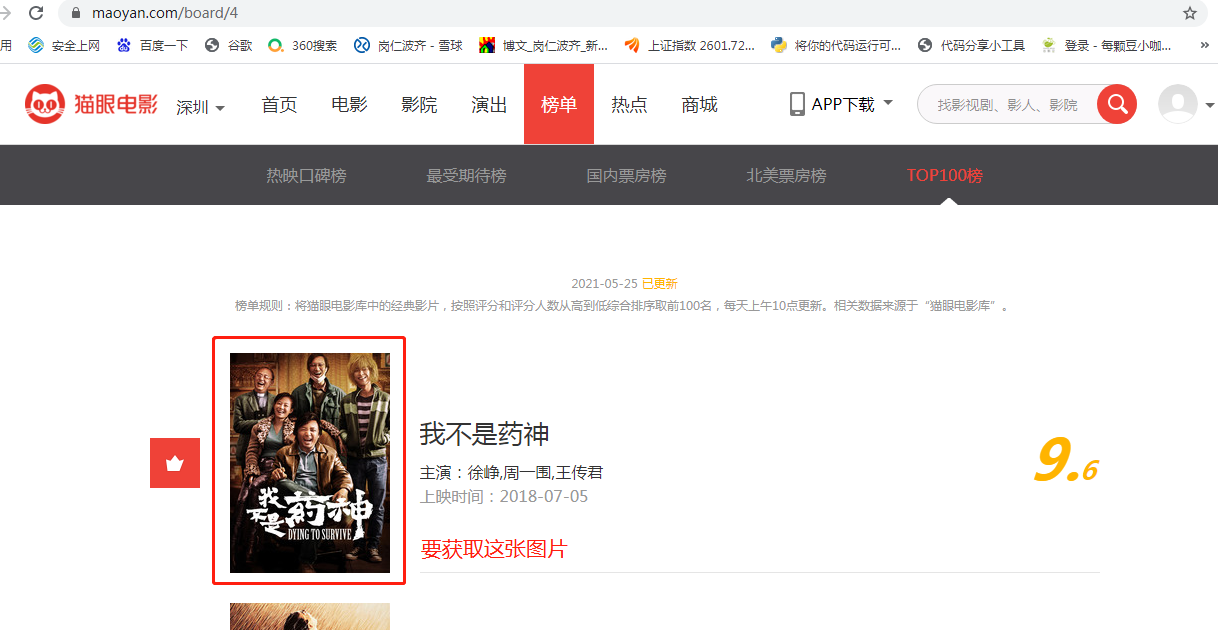1218x630 pixels.
Task: Open the 商城 nav item
Action: (699, 104)
